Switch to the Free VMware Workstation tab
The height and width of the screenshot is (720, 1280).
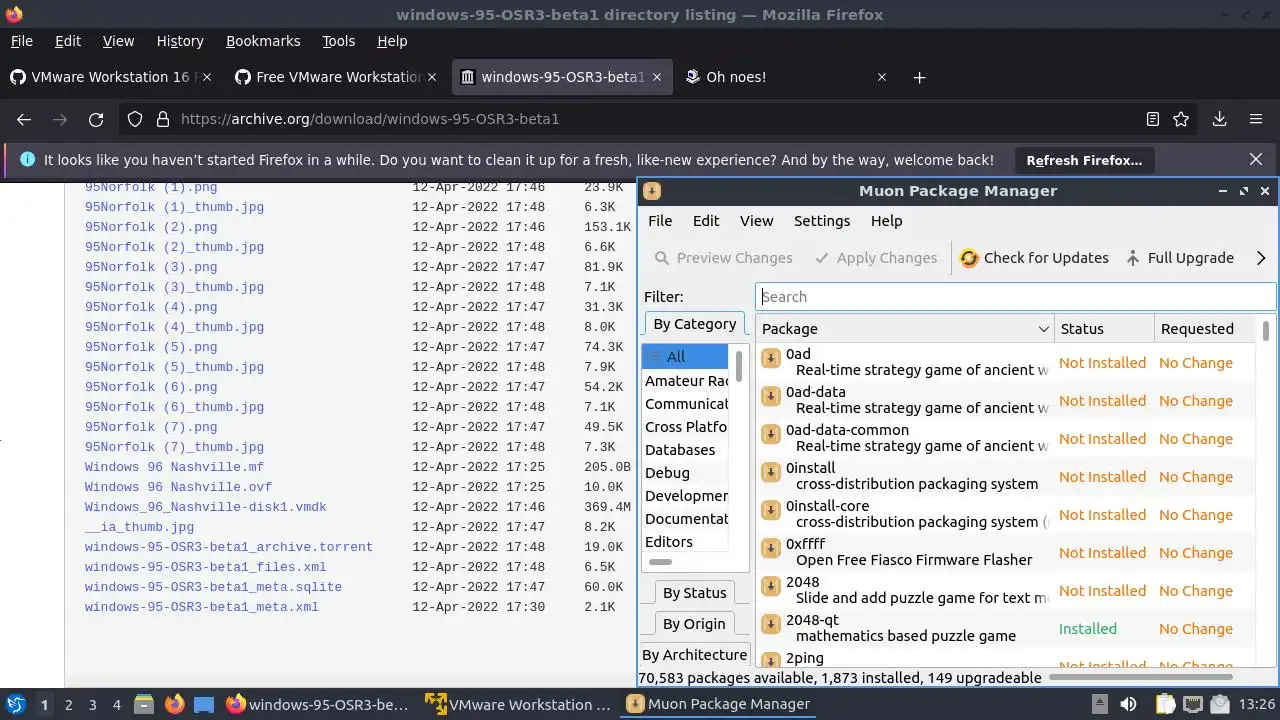click(x=337, y=77)
